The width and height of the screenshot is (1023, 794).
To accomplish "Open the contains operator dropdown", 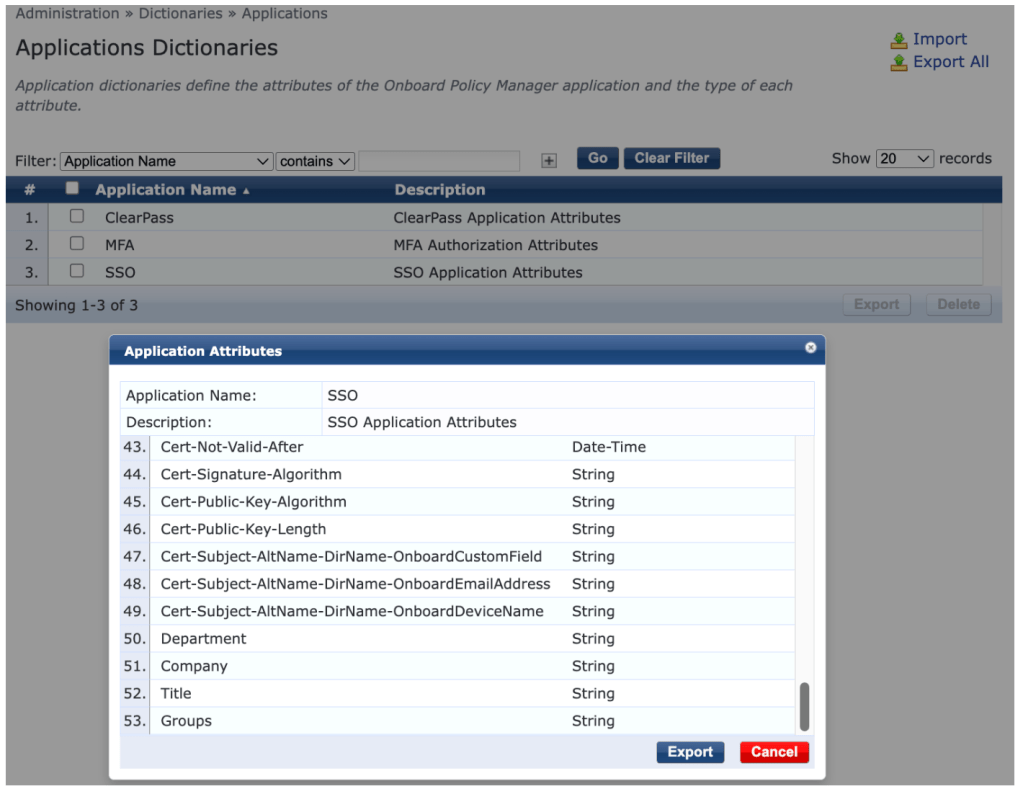I will click(315, 161).
